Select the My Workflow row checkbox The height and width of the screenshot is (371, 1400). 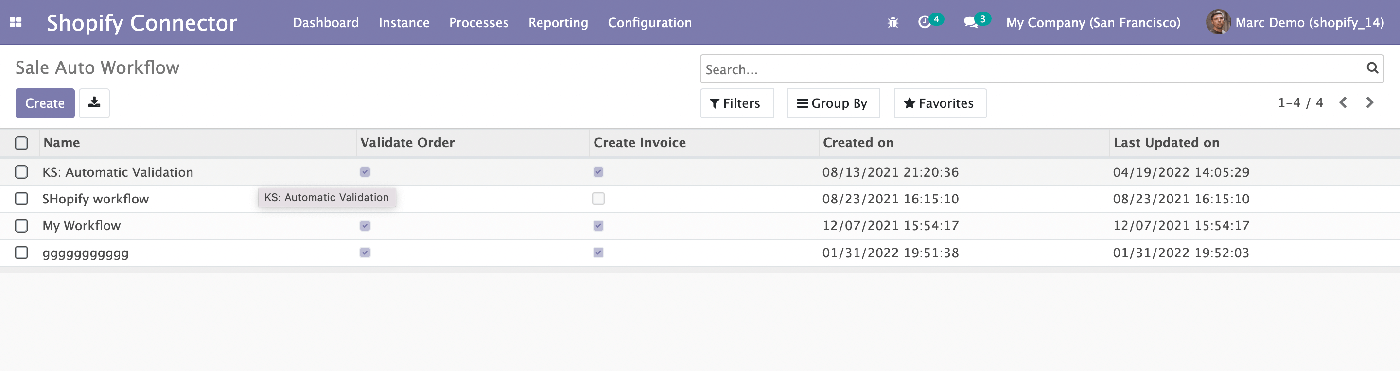click(x=21, y=226)
